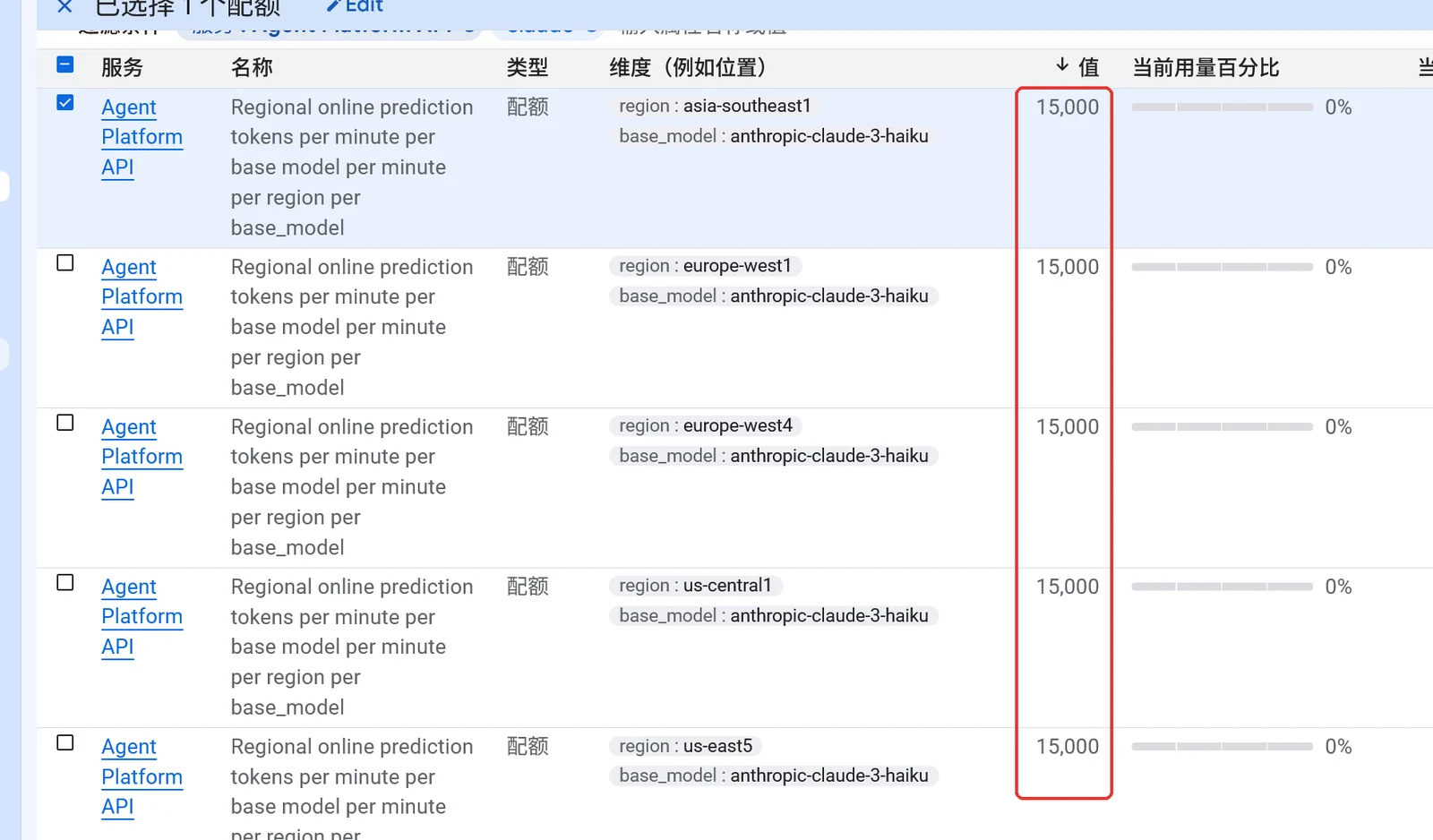Click the 15,000 value in asia-southeast1 row
This screenshot has height=840, width=1433.
pyautogui.click(x=1068, y=107)
